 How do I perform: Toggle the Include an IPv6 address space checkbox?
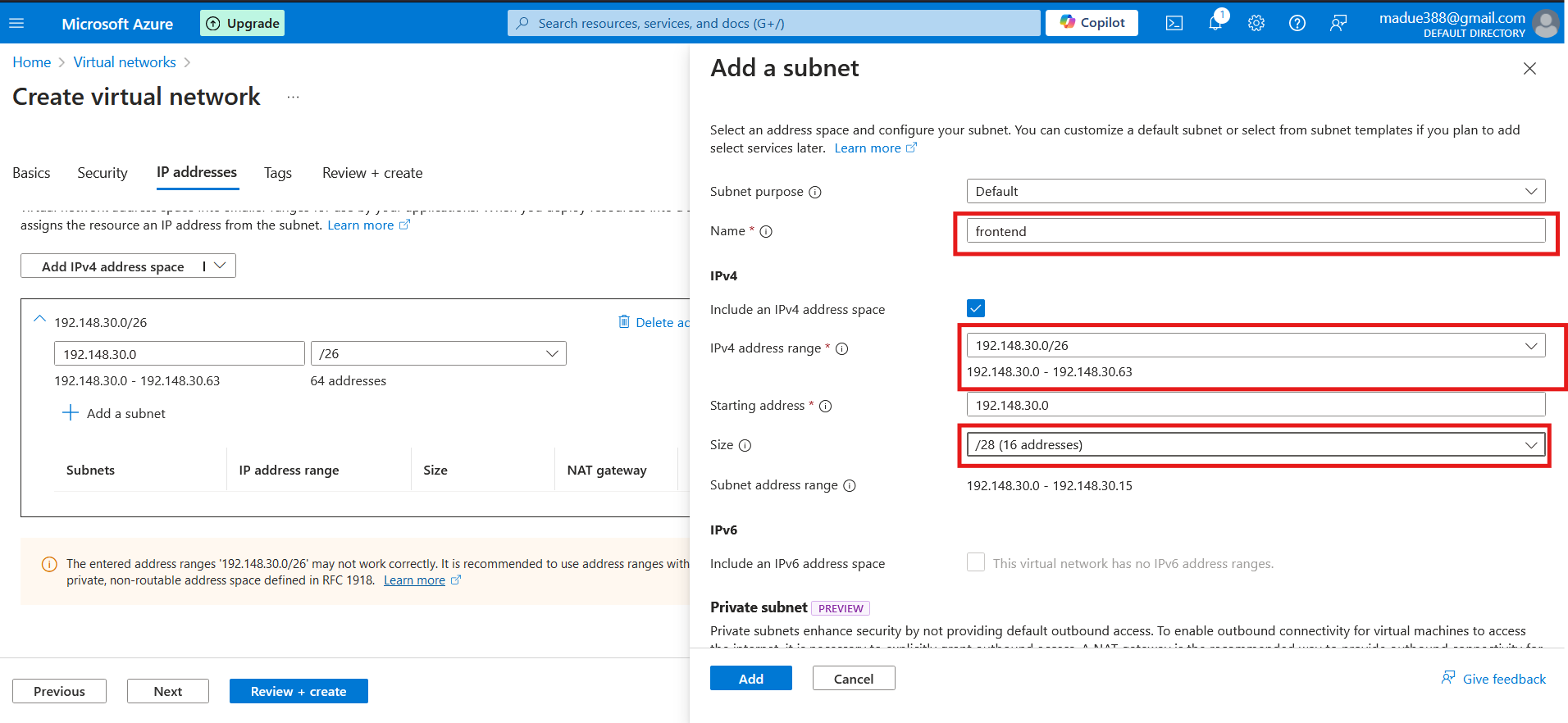[975, 562]
